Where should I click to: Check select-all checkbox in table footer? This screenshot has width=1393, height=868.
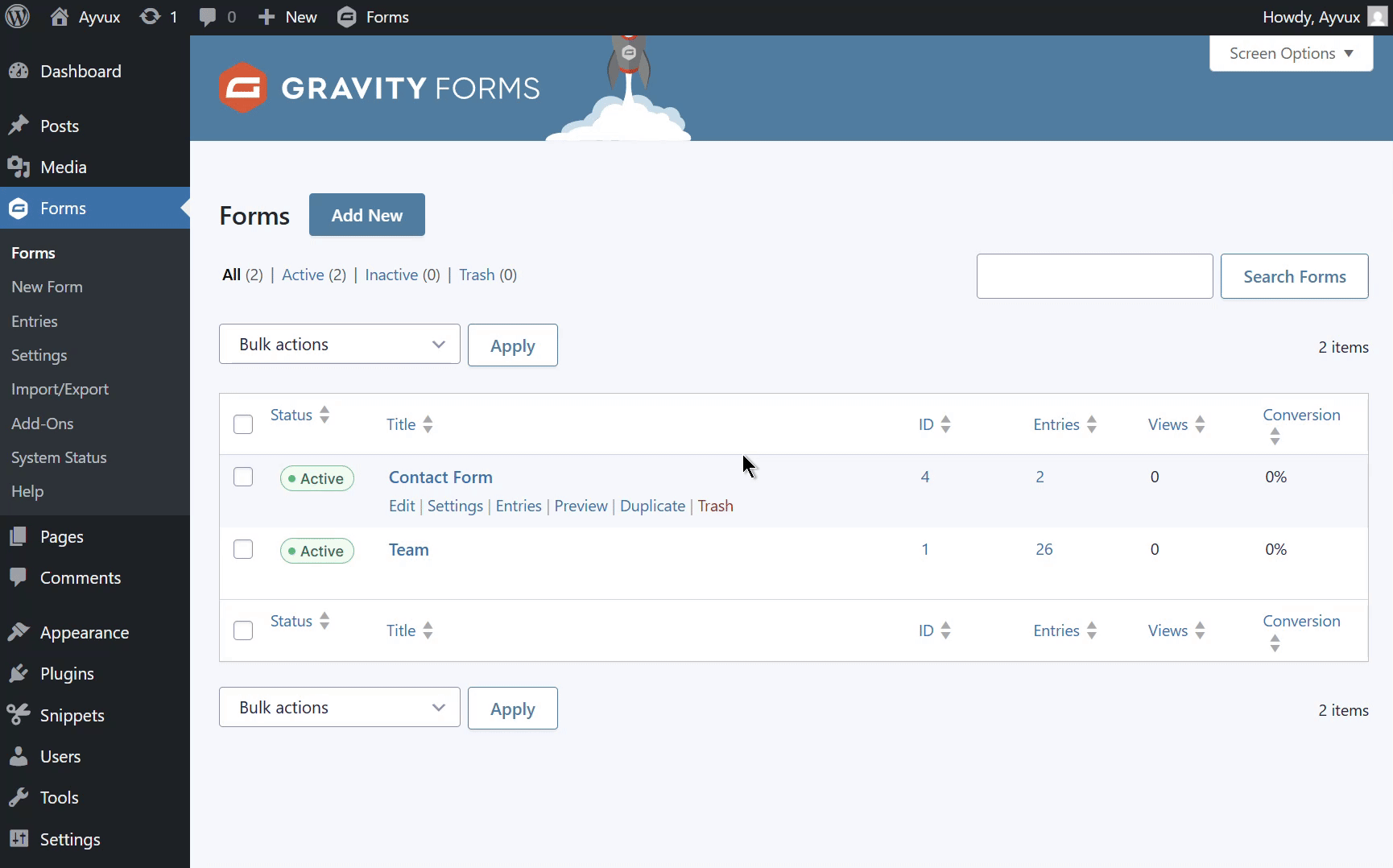coord(243,630)
